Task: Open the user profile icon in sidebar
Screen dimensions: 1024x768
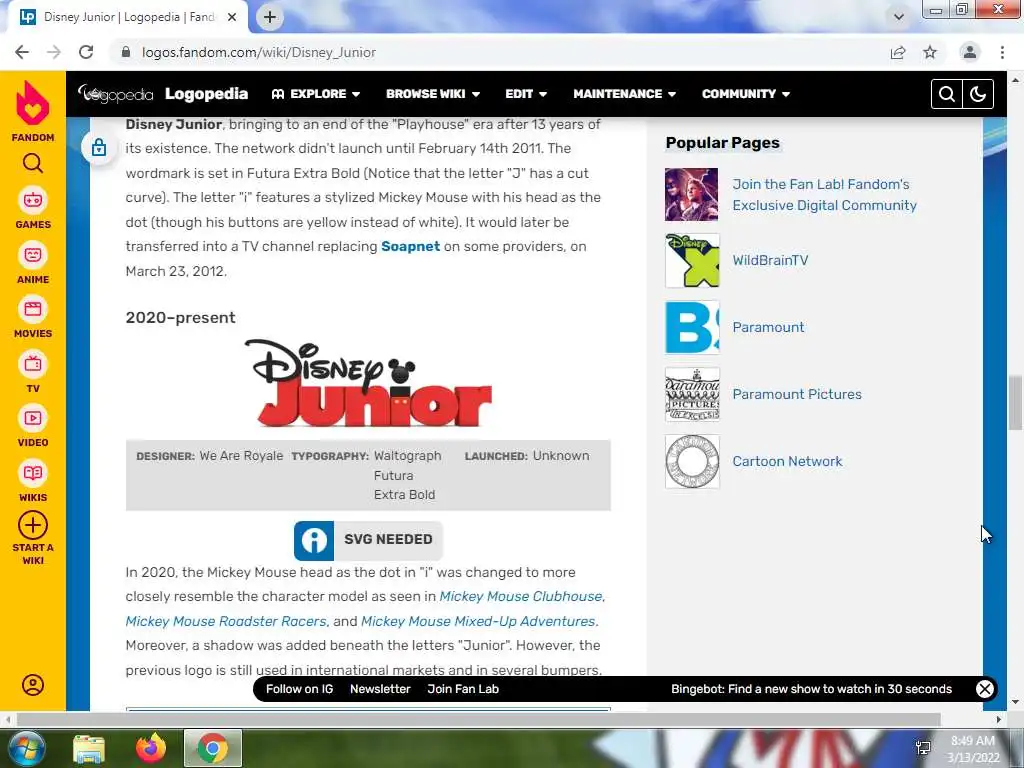Action: tap(33, 684)
